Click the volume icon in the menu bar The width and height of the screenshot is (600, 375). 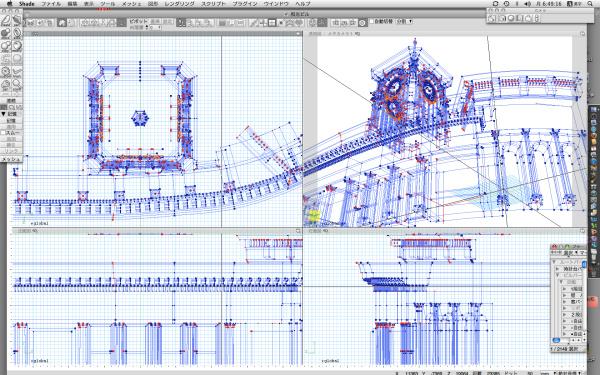(x=527, y=3)
